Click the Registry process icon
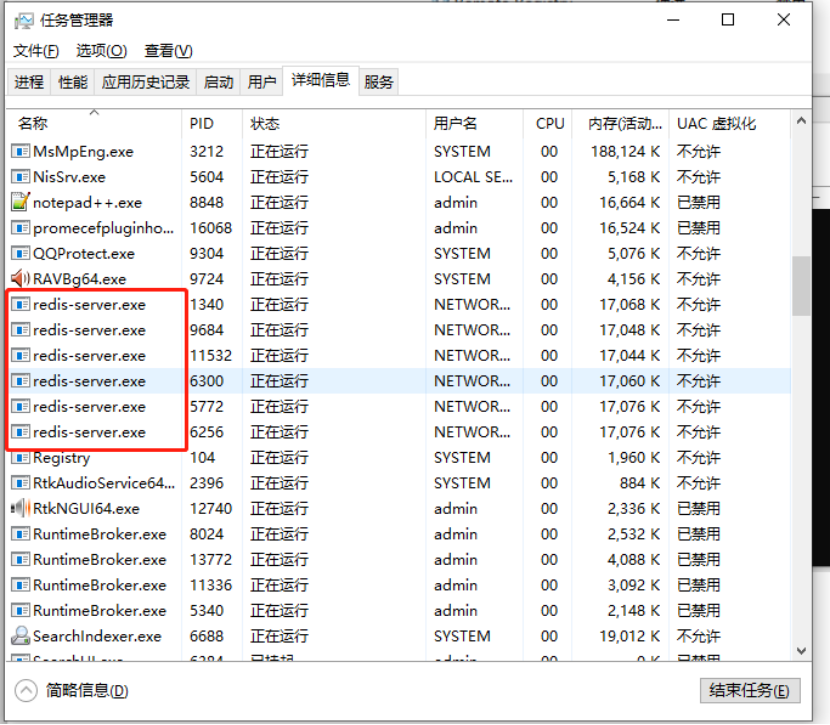Screen dimensions: 830x725 tap(20, 458)
